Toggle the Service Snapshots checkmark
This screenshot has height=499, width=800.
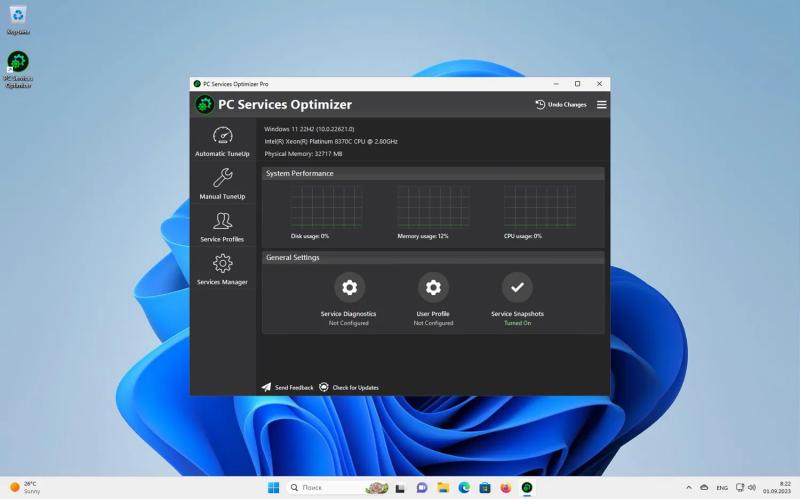point(517,287)
